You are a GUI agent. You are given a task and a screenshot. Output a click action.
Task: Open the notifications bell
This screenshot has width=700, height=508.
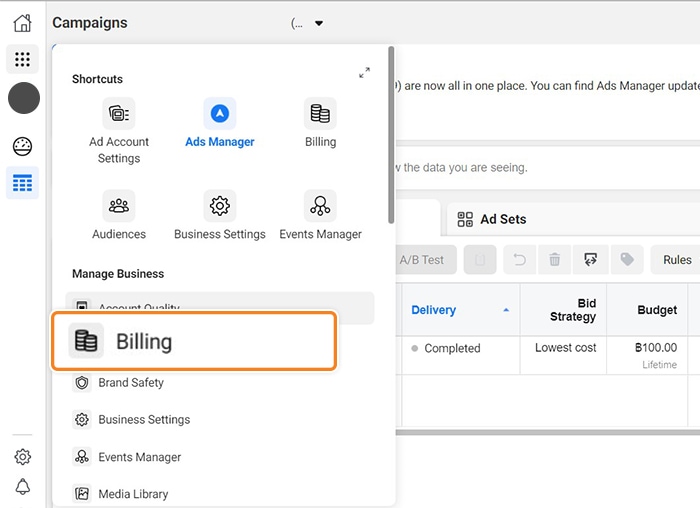pyautogui.click(x=23, y=486)
